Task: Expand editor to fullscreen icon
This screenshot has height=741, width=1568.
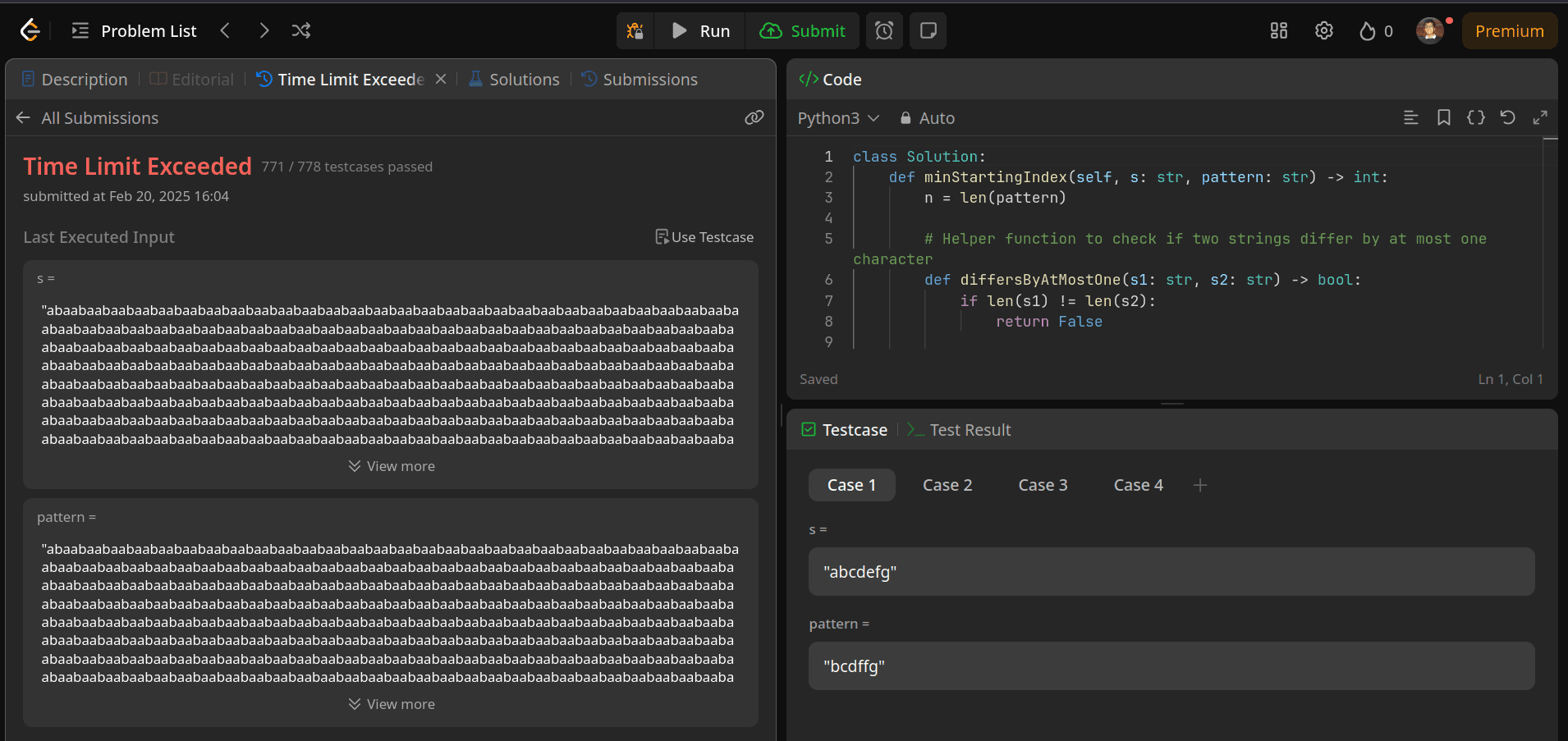Action: click(x=1540, y=118)
